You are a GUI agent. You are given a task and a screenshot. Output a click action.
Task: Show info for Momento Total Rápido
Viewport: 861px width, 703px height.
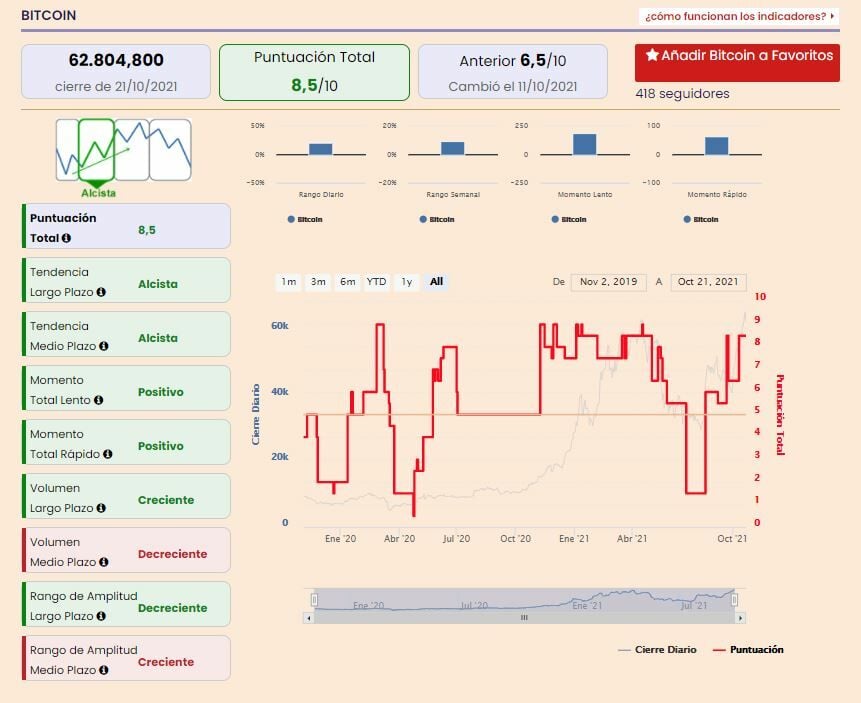[108, 454]
